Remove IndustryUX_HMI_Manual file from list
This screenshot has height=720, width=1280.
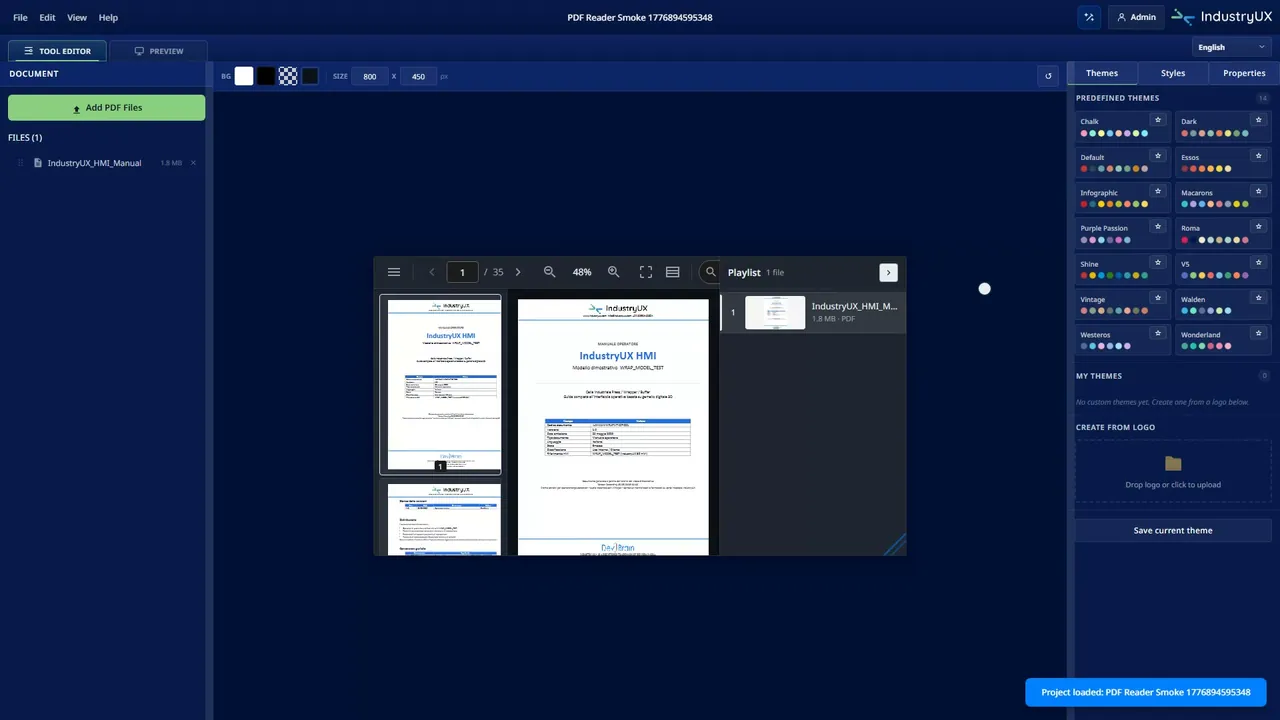point(193,163)
